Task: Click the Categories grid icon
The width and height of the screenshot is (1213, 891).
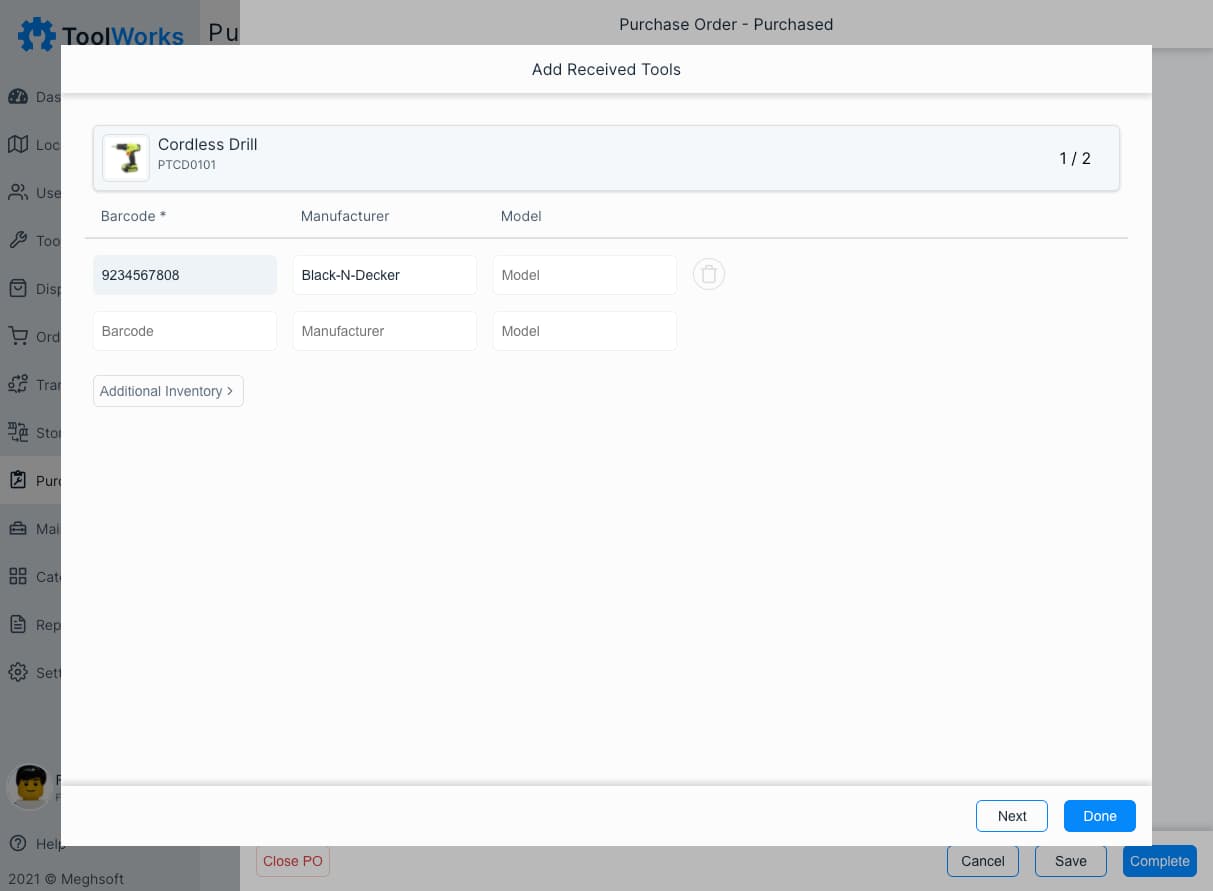Action: click(18, 576)
